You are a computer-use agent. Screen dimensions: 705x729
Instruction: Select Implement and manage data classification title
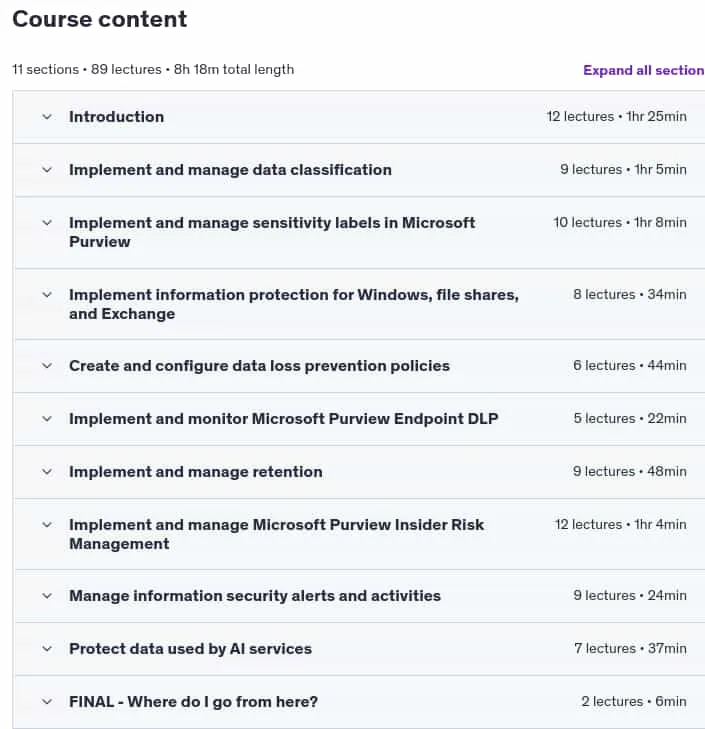pyautogui.click(x=230, y=170)
